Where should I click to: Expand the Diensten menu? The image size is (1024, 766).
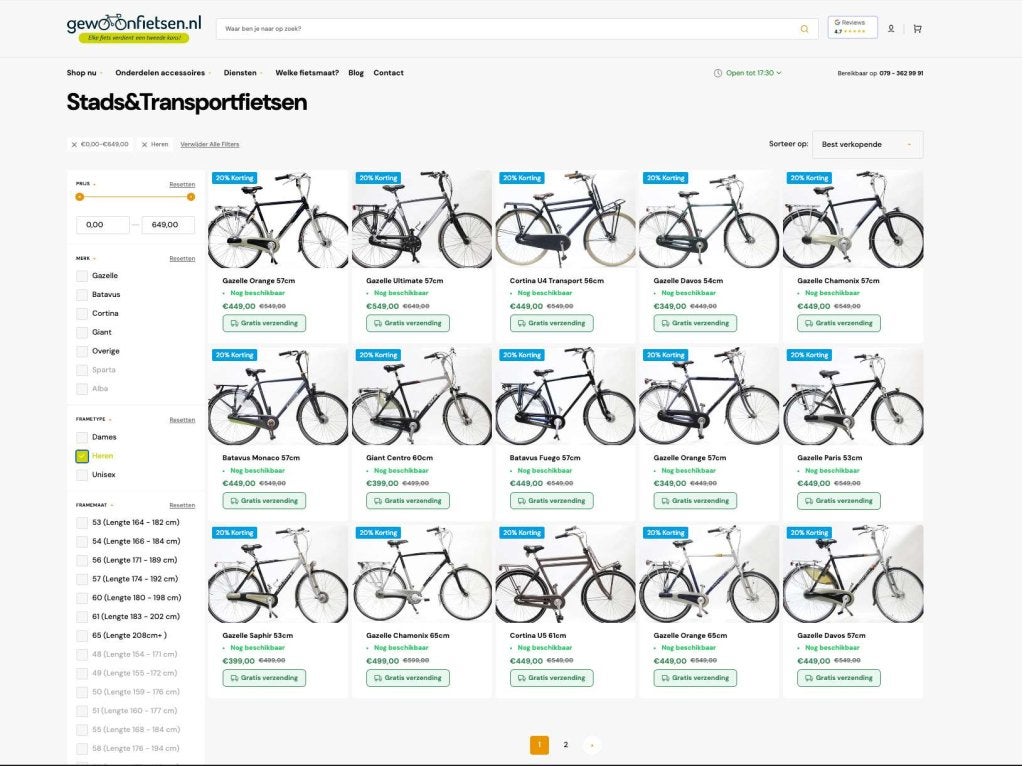coord(243,73)
